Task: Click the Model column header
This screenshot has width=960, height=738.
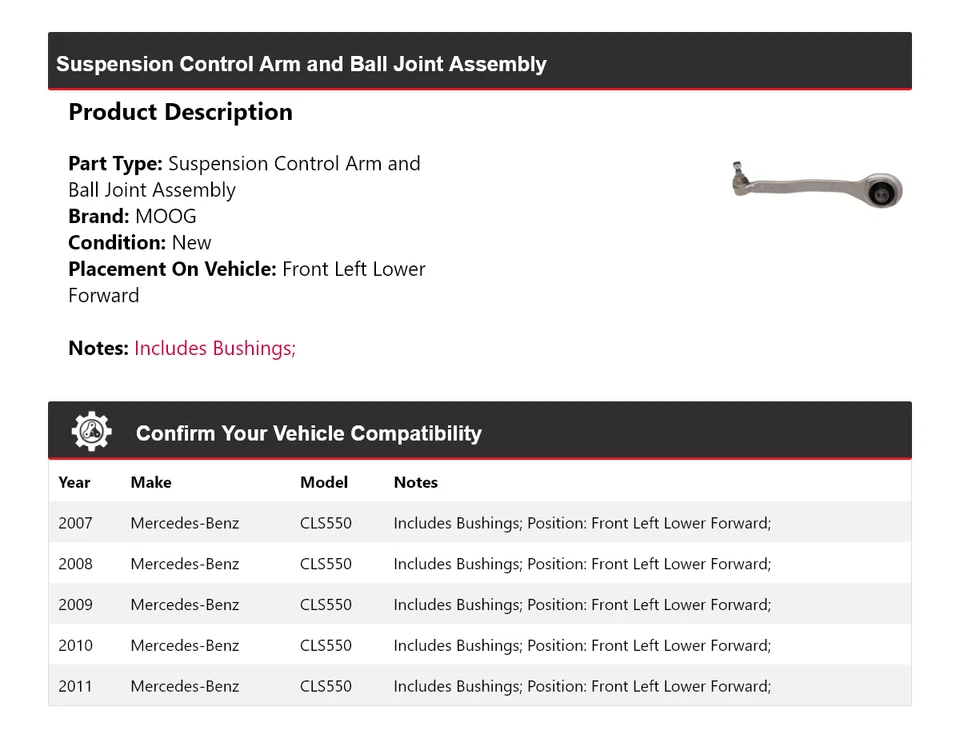Action: pos(324,482)
